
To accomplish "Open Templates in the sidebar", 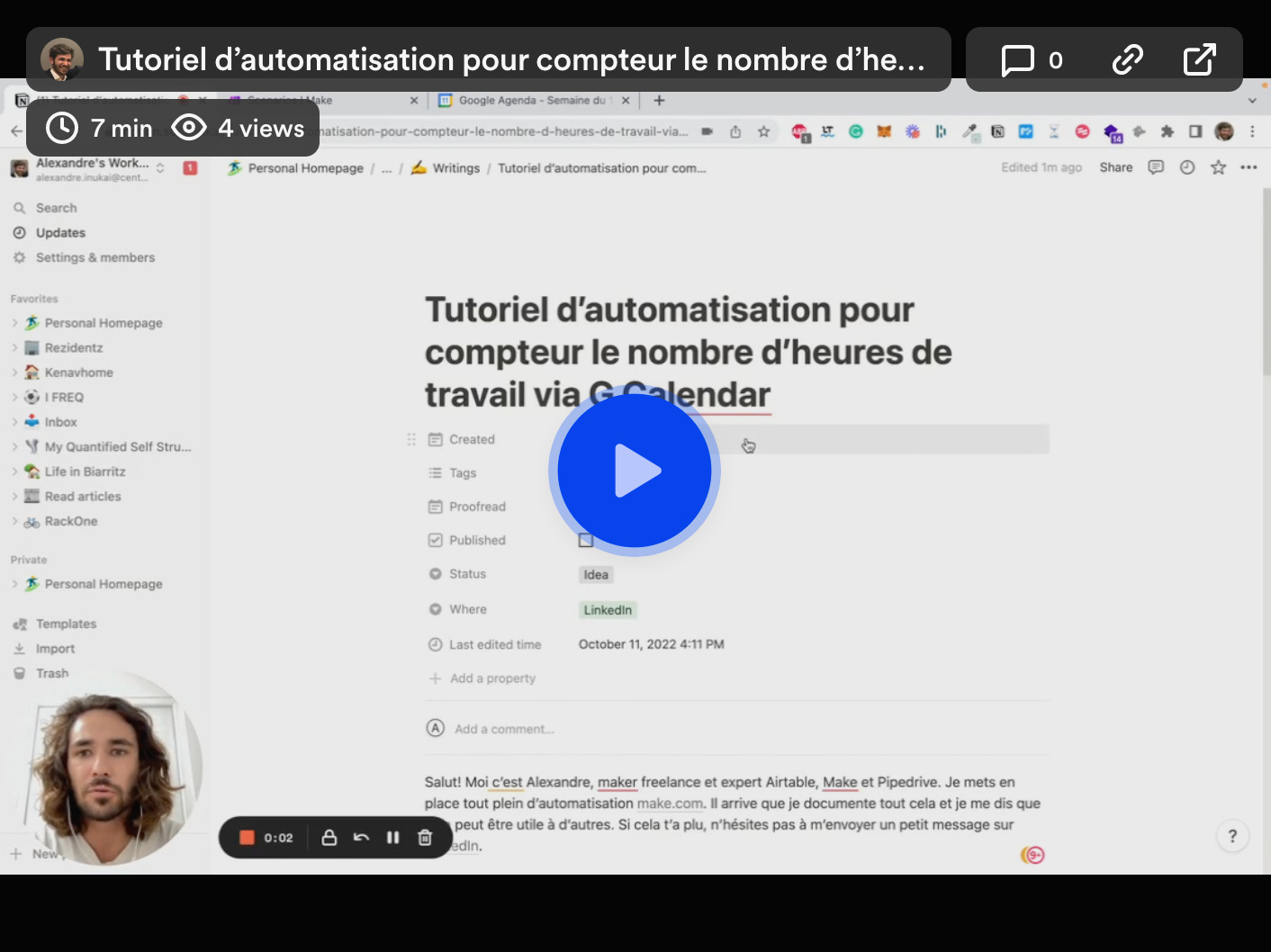I will 66,624.
